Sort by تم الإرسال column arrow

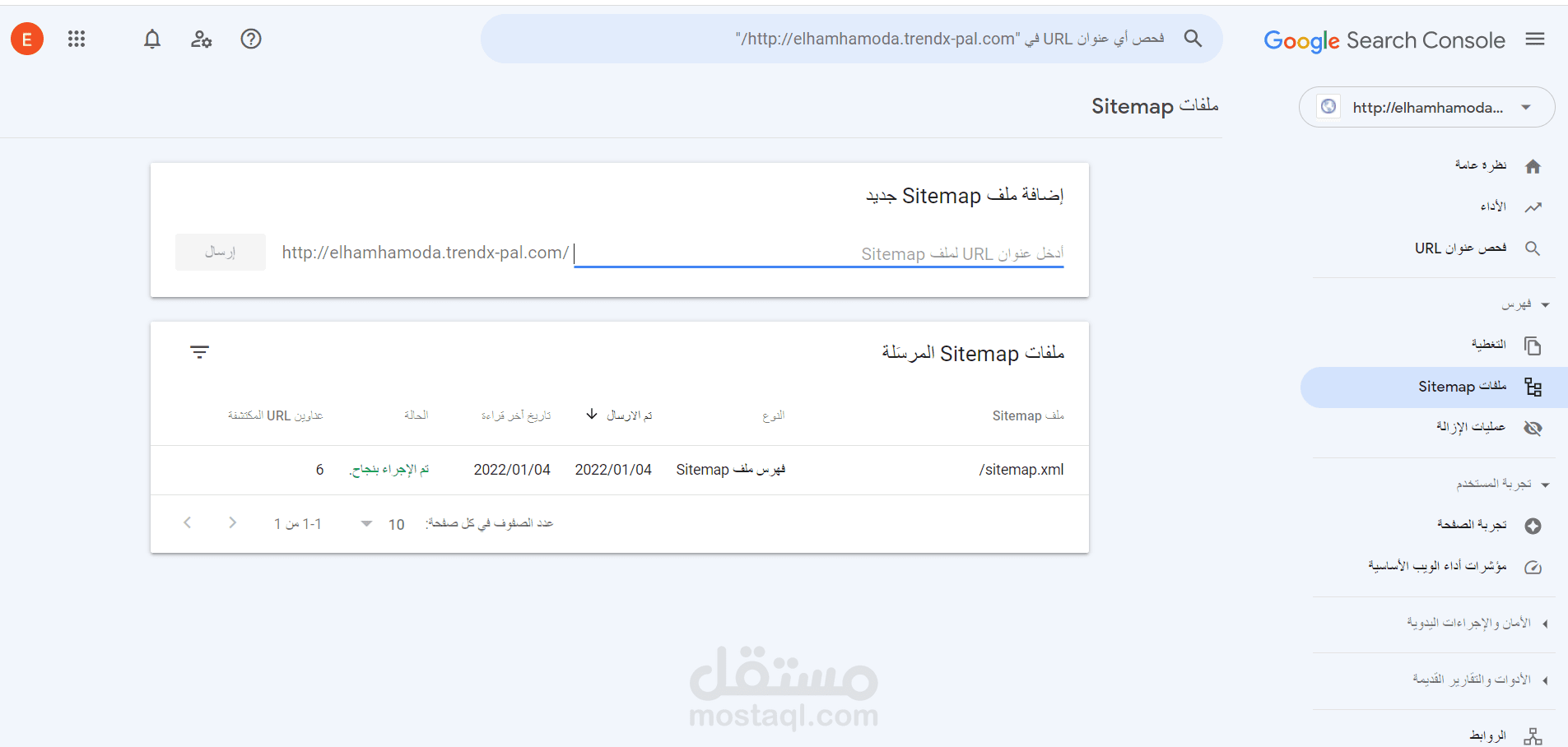(x=592, y=414)
